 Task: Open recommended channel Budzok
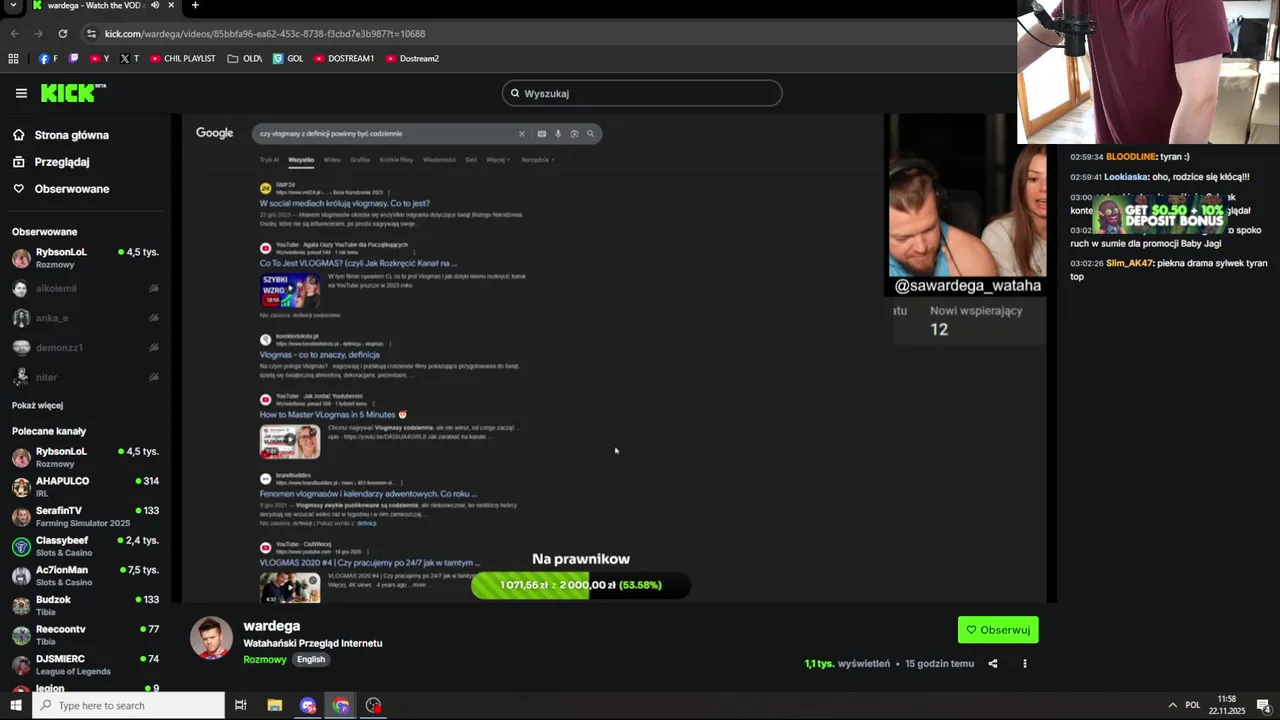pos(85,605)
